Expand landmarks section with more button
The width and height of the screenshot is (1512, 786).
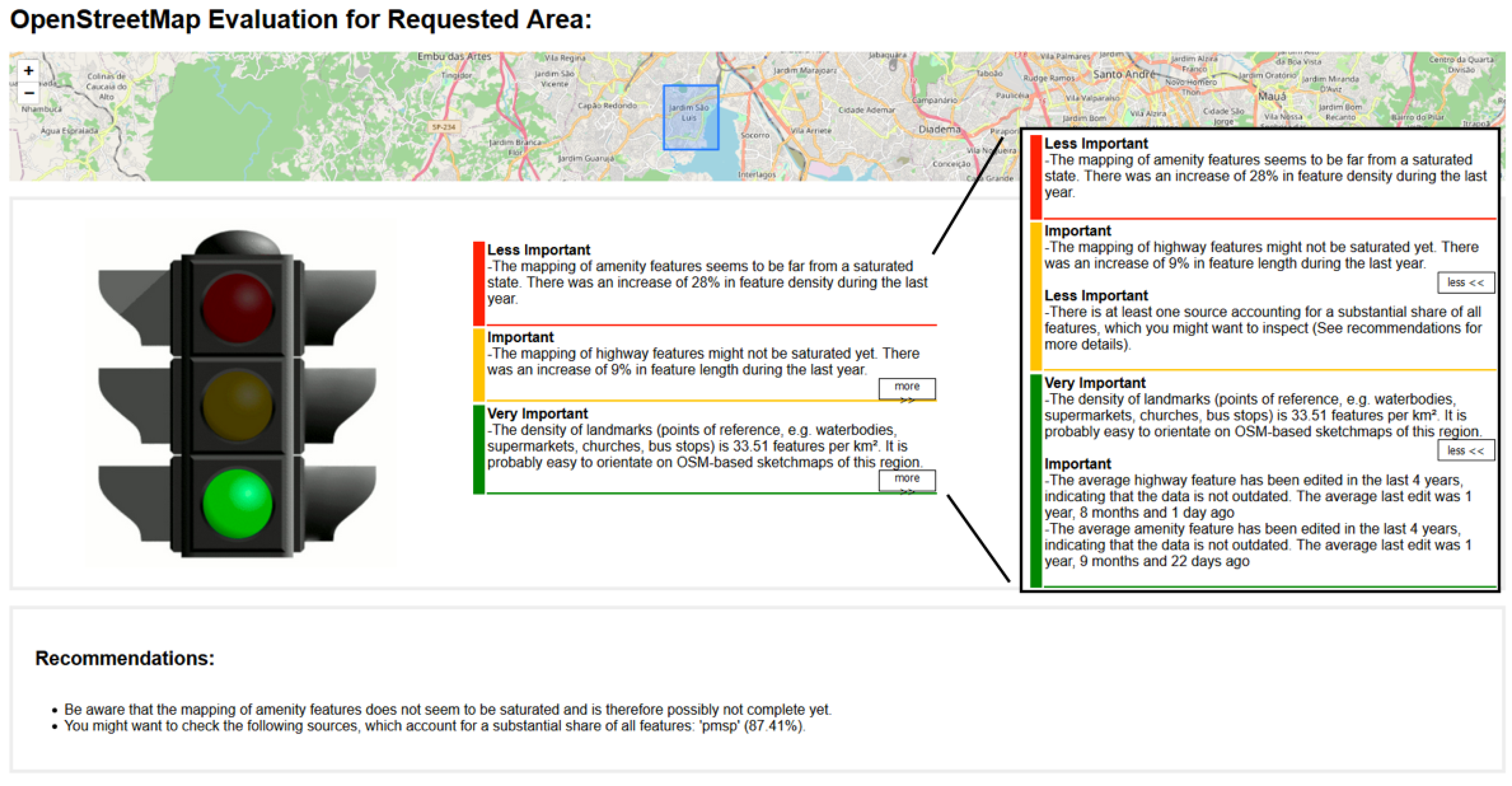906,480
